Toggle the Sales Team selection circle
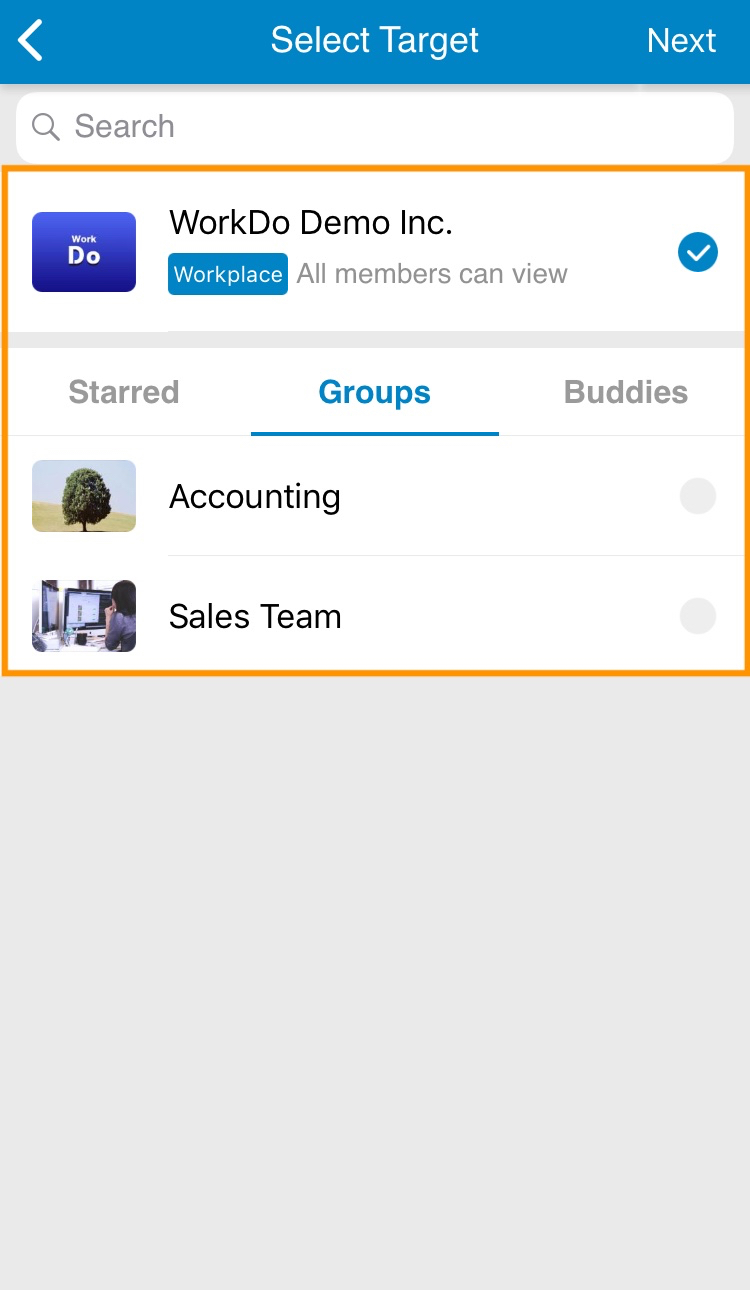This screenshot has height=1290, width=750. 698,616
